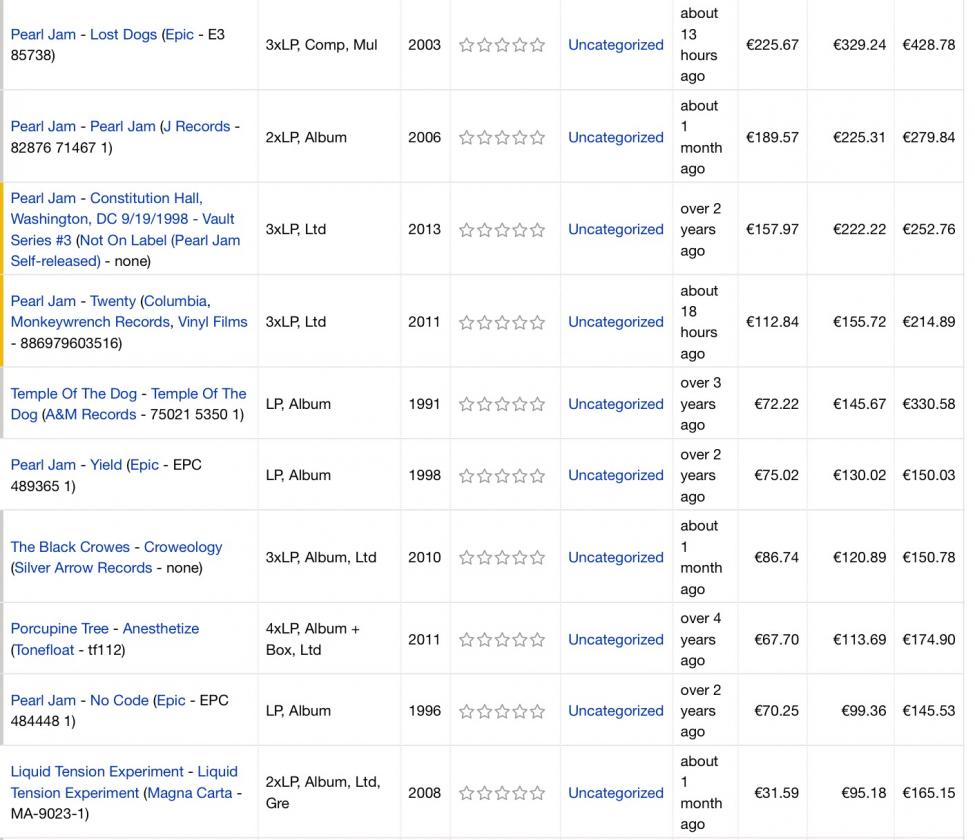Open Uncategorized folder for Yield row
Screen dimensions: 975x840
[615, 476]
